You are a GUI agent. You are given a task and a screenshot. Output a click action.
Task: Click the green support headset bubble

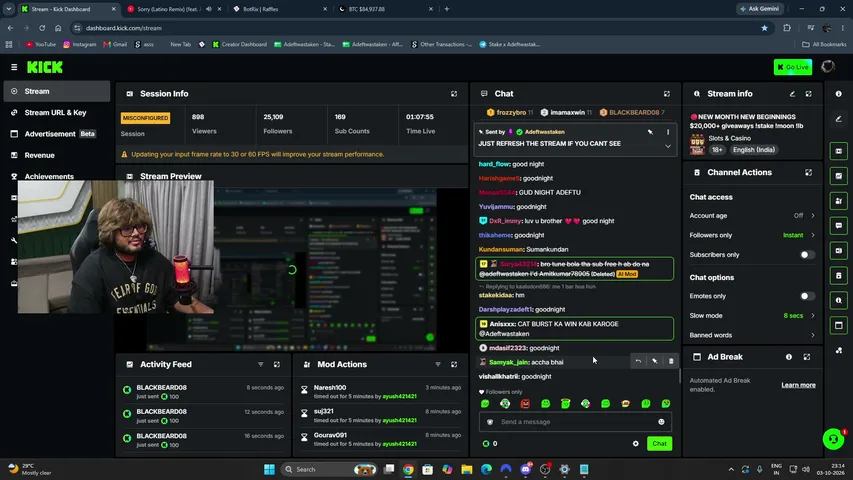833,439
